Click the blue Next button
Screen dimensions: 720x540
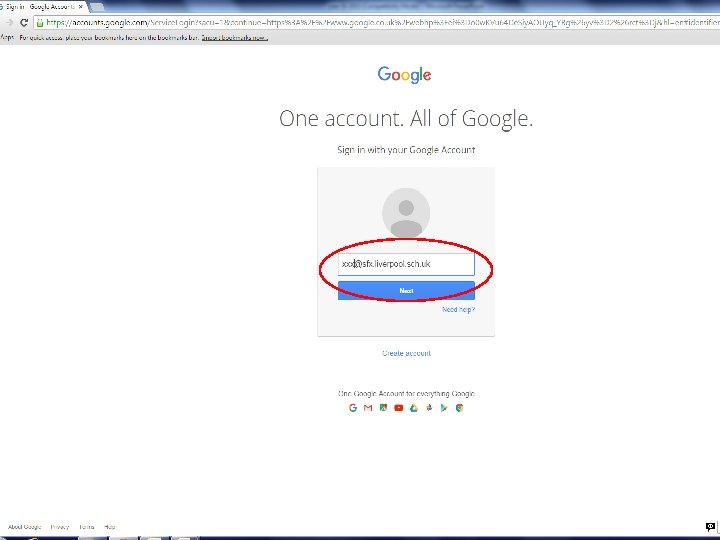point(406,291)
